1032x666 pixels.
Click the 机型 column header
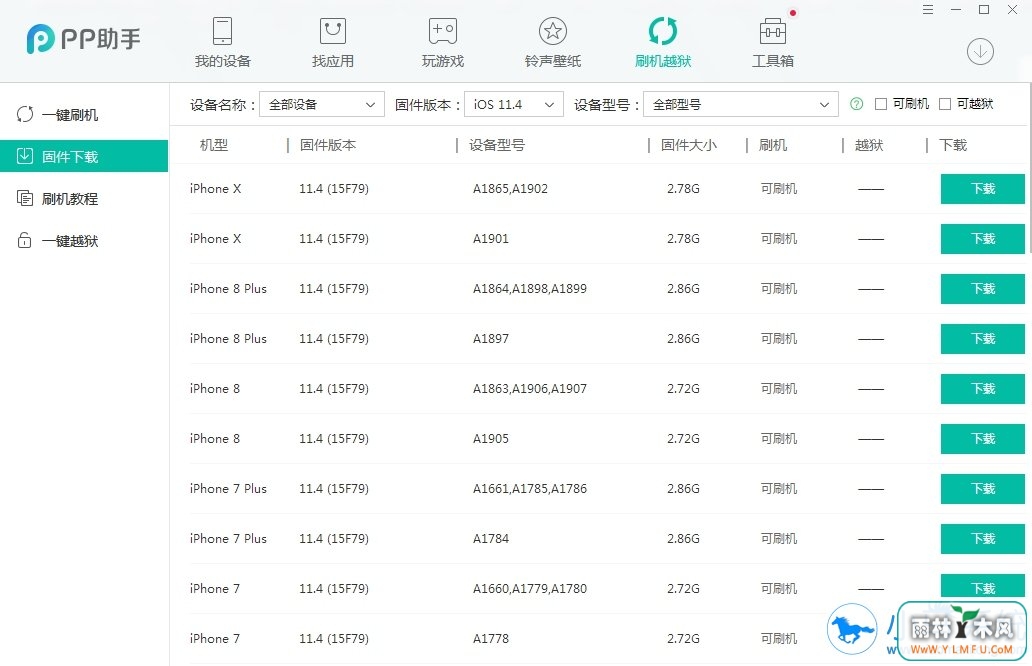click(214, 145)
